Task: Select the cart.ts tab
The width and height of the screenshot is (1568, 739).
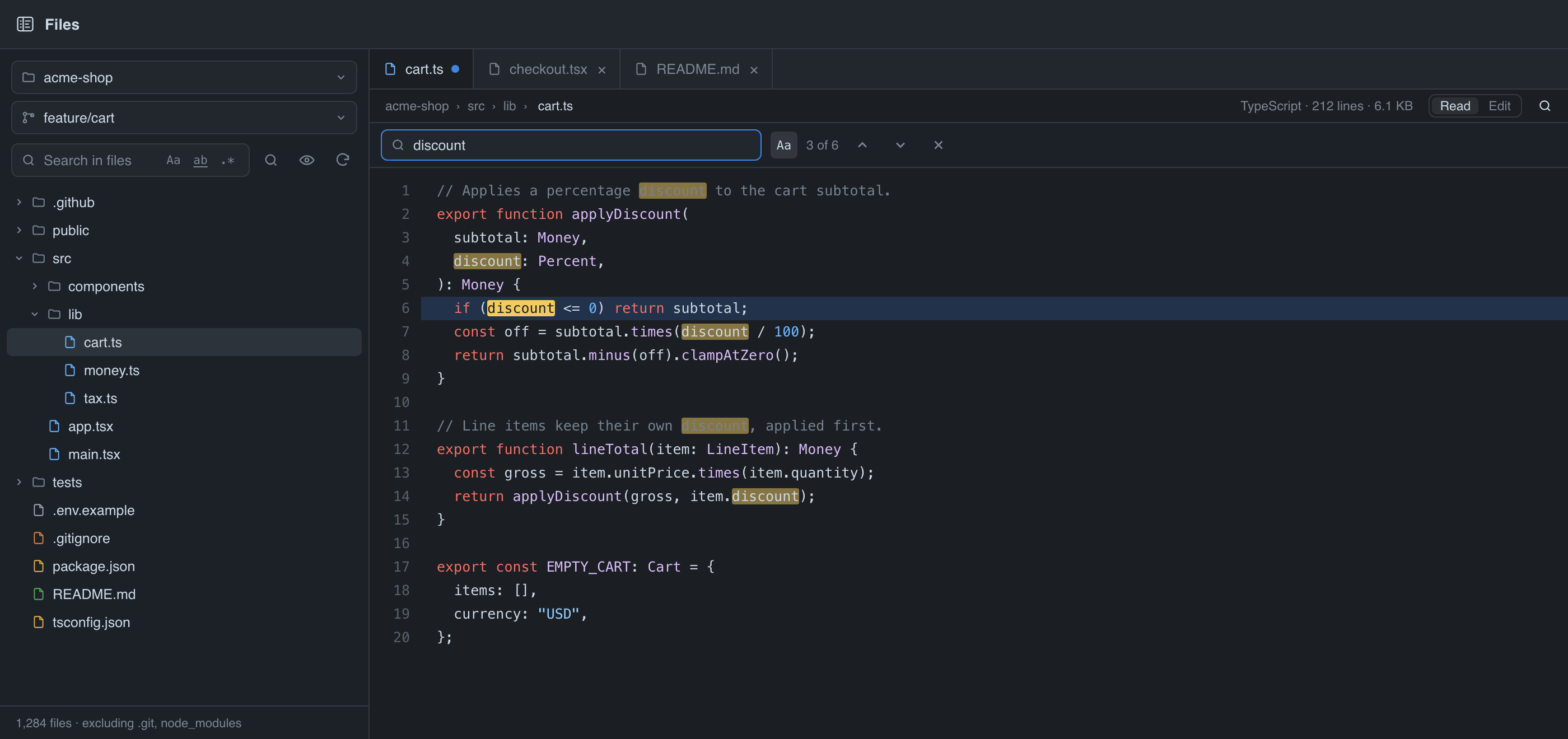Action: [x=421, y=69]
